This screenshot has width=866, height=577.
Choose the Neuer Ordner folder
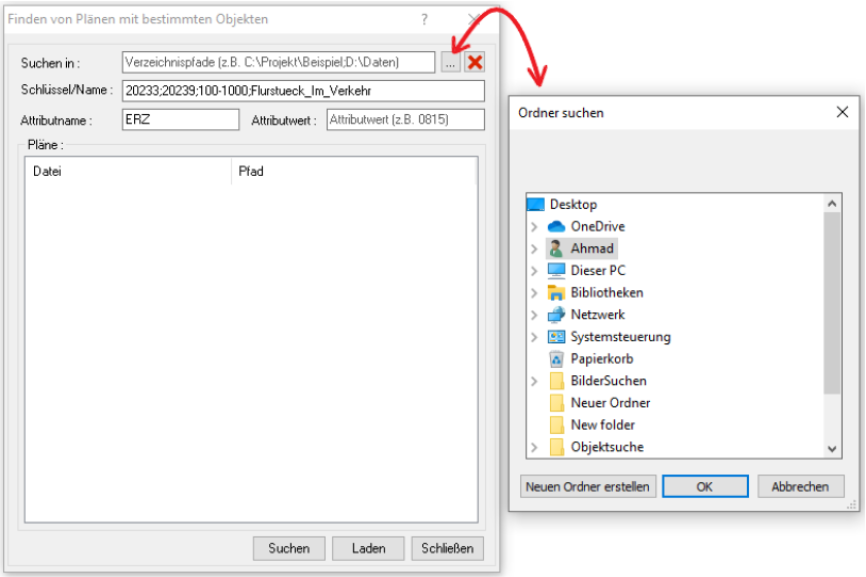pos(610,403)
